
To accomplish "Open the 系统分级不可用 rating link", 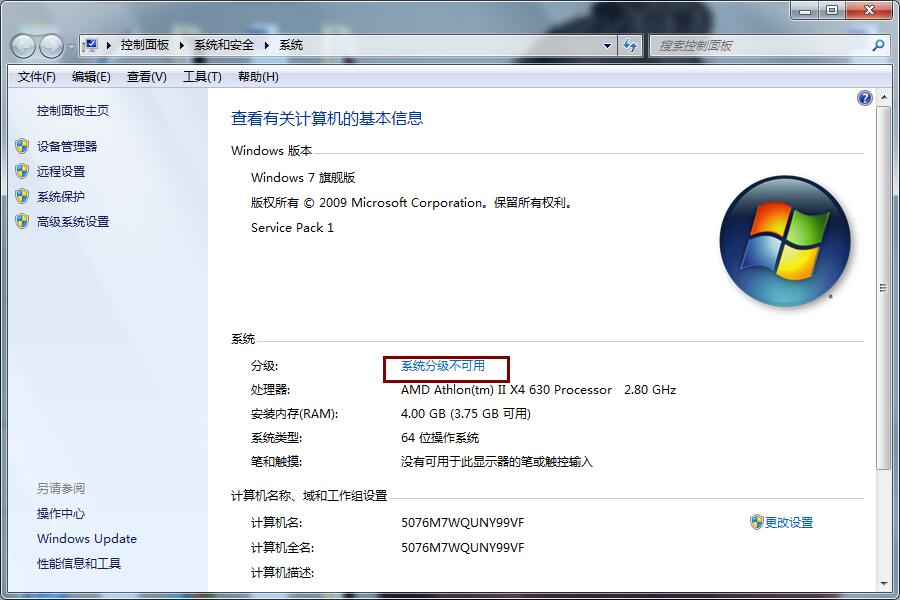I will click(x=444, y=366).
